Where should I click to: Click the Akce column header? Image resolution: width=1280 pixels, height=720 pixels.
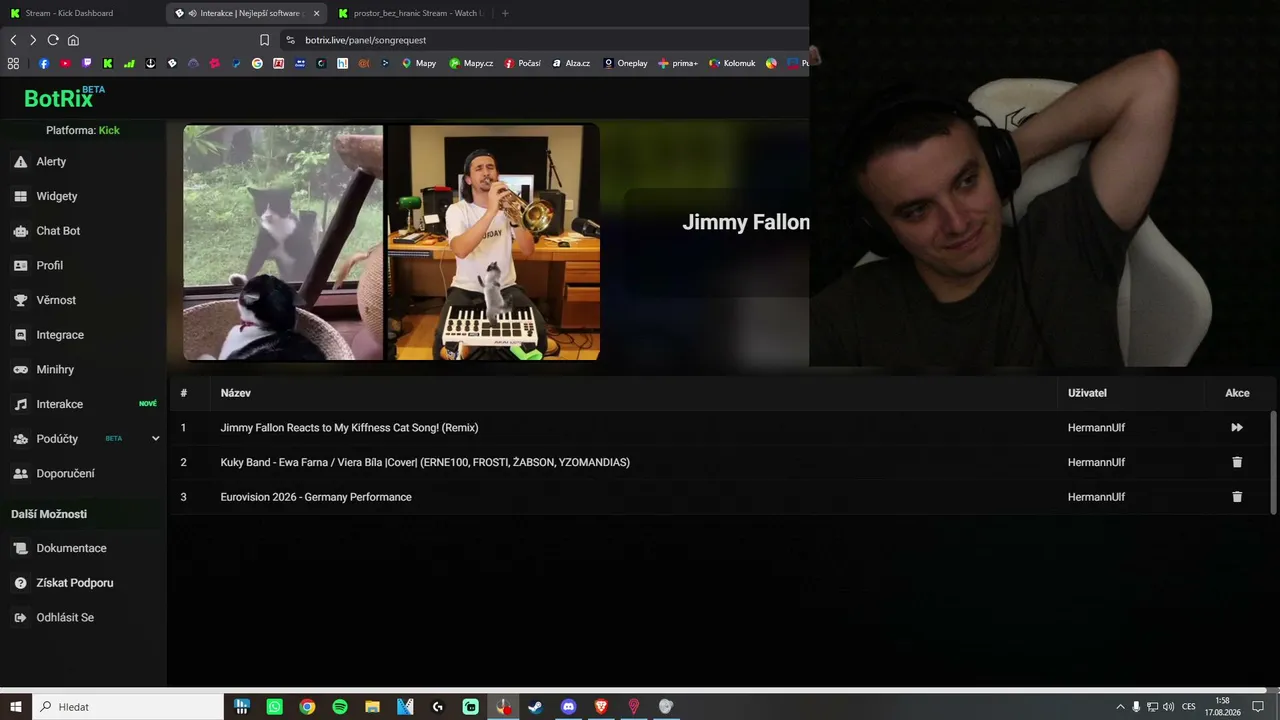pyautogui.click(x=1237, y=393)
